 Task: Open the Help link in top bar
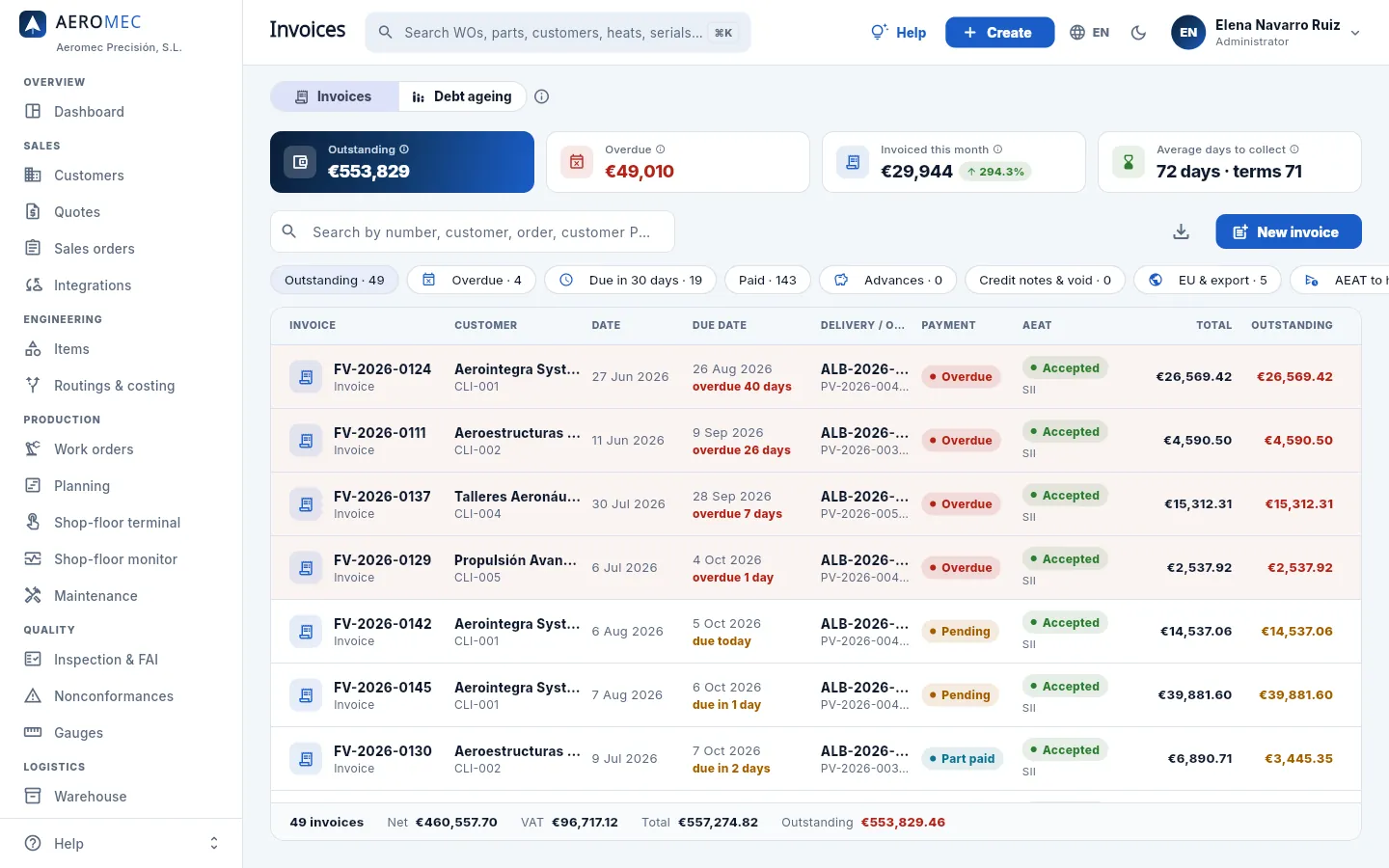coord(898,33)
